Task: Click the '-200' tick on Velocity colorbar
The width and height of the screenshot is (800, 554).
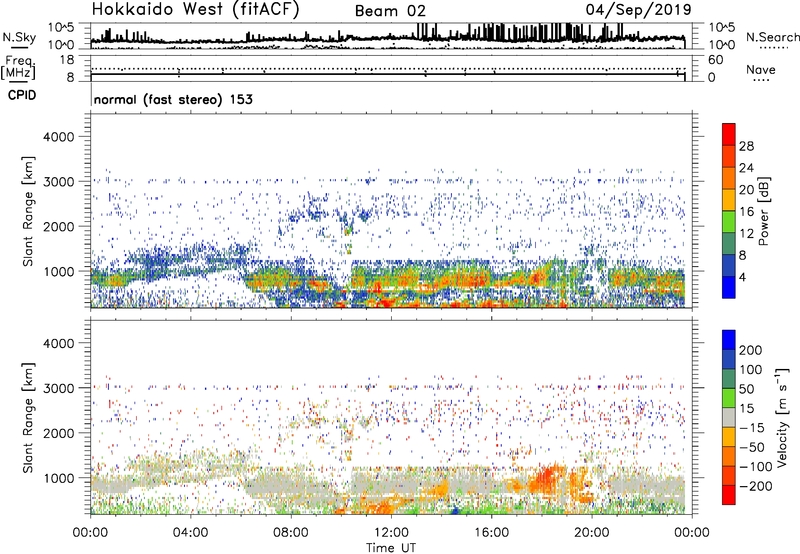Action: [756, 486]
